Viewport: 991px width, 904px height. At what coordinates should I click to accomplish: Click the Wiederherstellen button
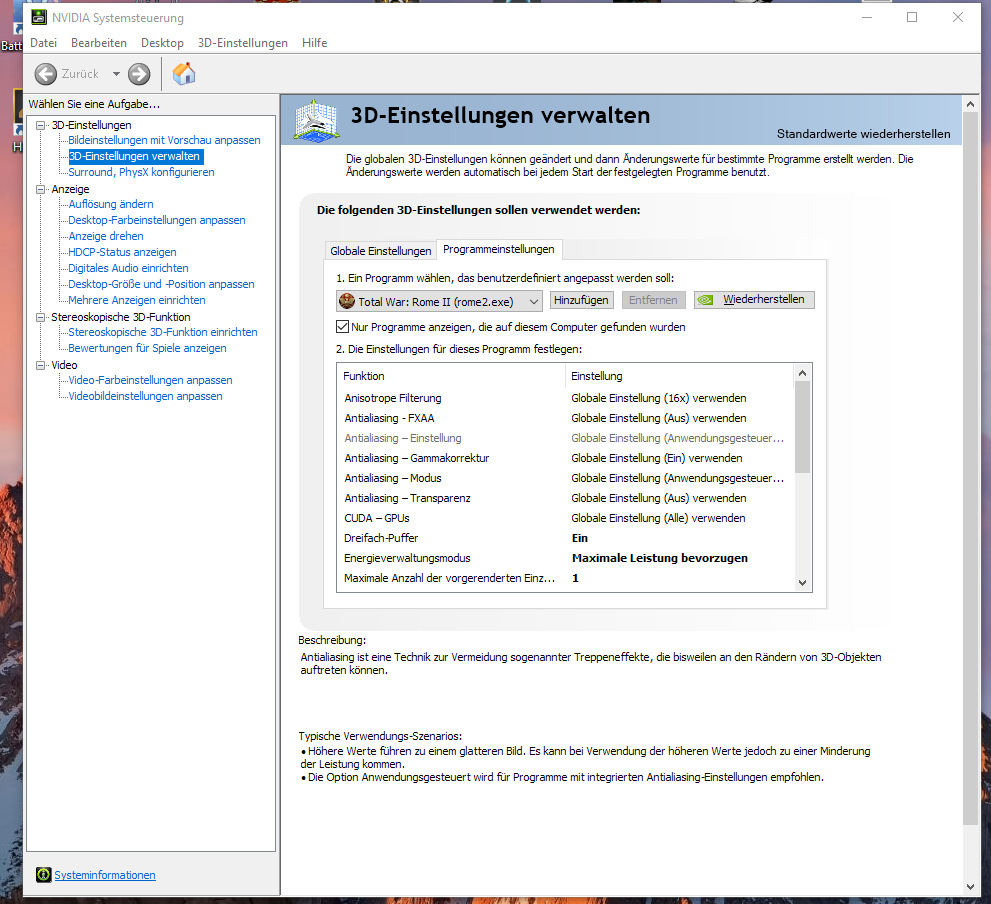click(754, 300)
